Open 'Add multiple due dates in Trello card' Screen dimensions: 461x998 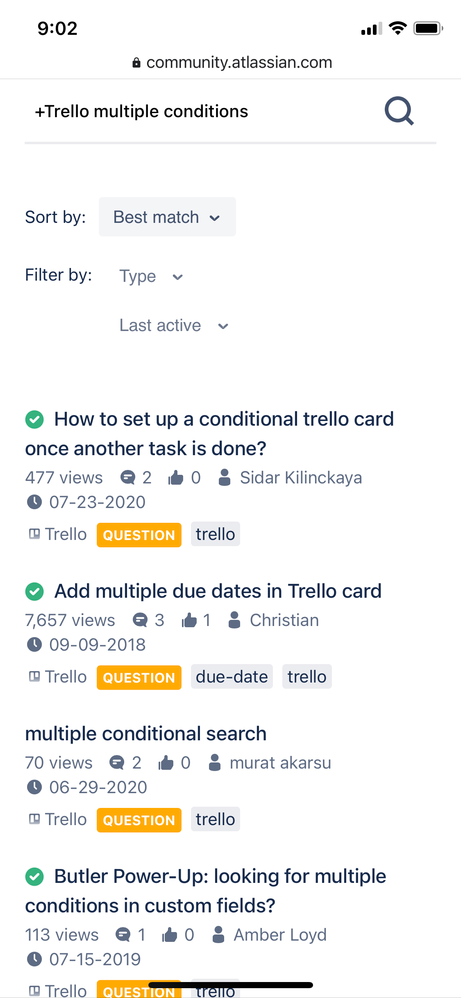tap(218, 591)
